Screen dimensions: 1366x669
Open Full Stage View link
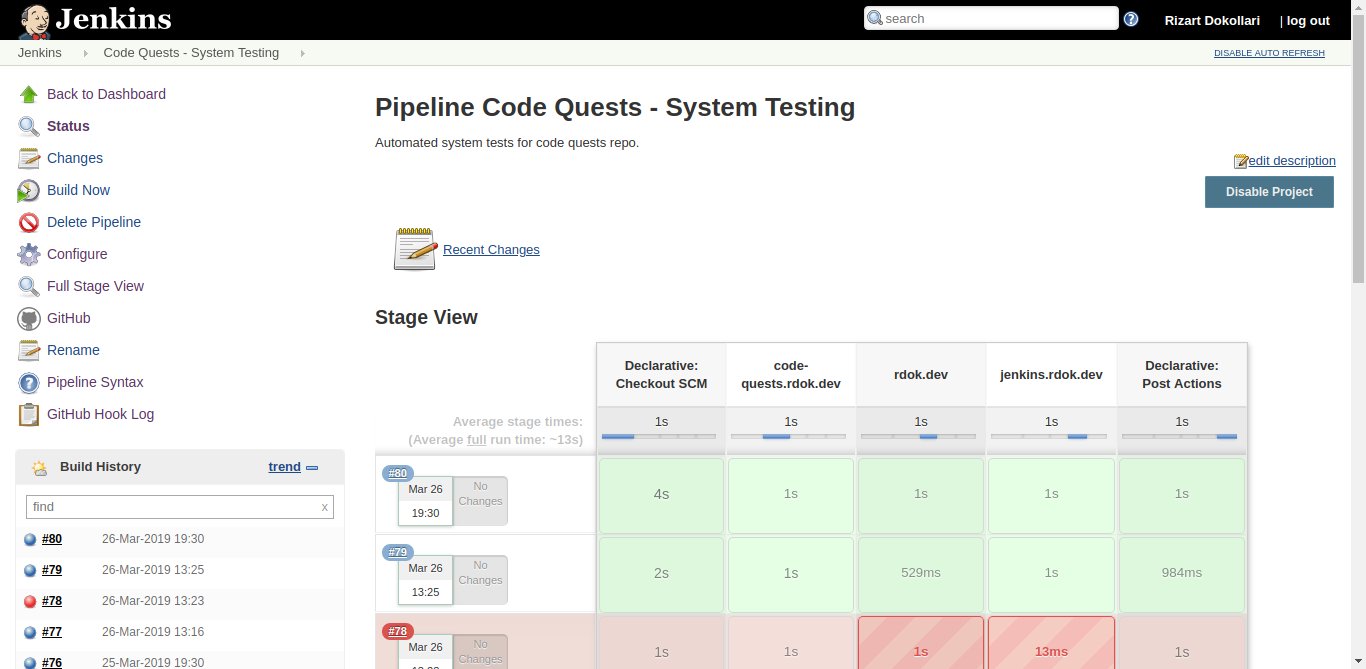click(95, 286)
